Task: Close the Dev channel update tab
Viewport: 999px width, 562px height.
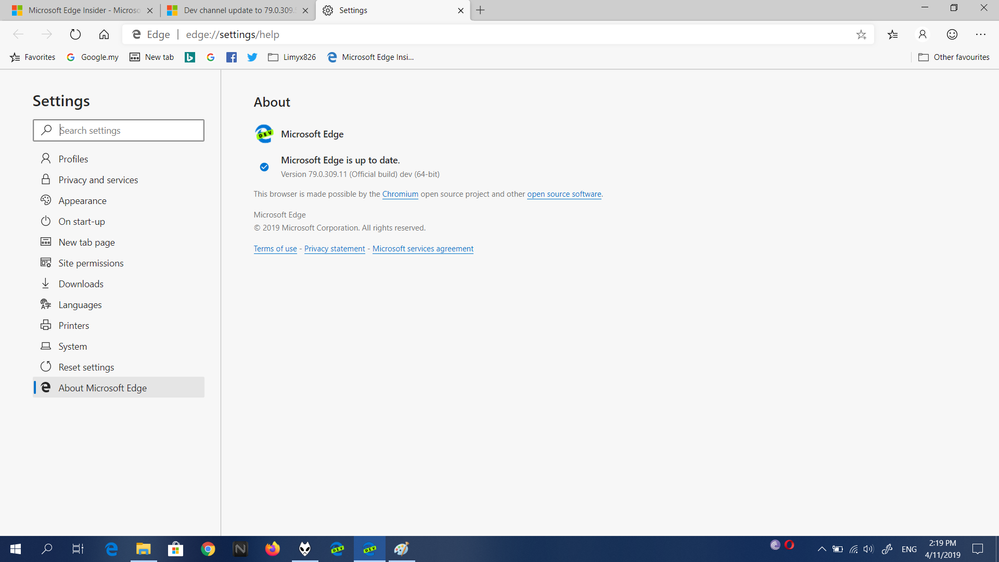Action: 305,10
